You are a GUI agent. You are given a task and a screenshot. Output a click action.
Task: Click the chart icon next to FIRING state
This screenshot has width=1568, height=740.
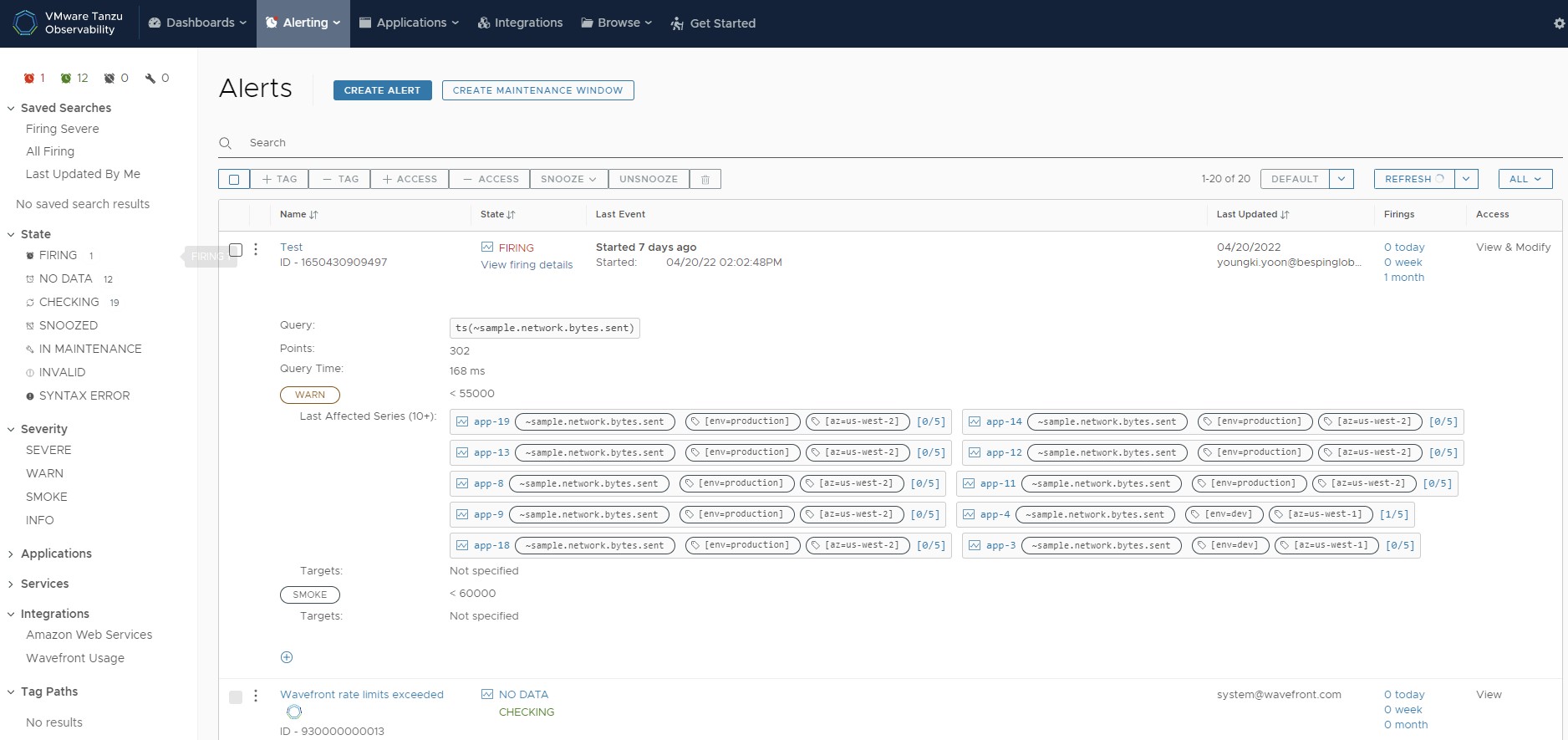coord(487,248)
